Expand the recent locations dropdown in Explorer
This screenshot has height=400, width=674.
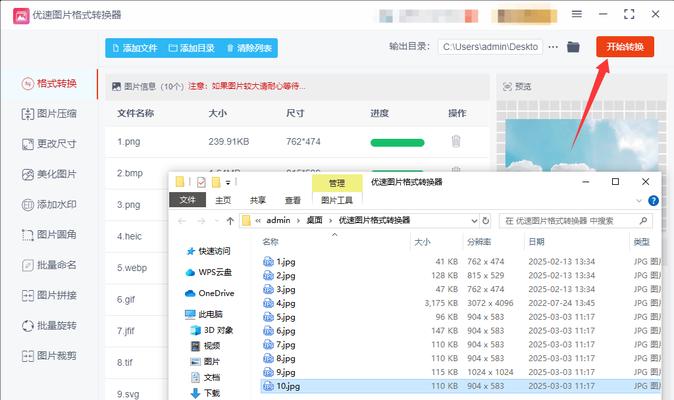point(217,221)
